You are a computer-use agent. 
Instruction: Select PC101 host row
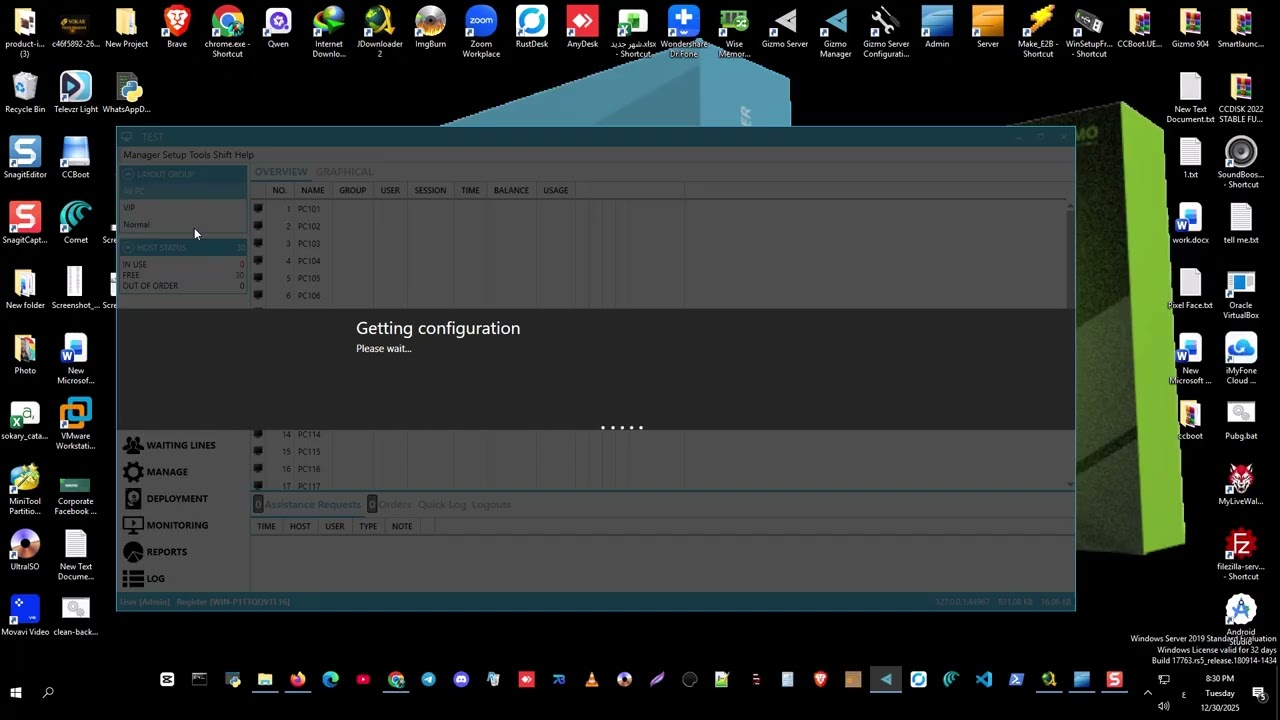pyautogui.click(x=660, y=209)
